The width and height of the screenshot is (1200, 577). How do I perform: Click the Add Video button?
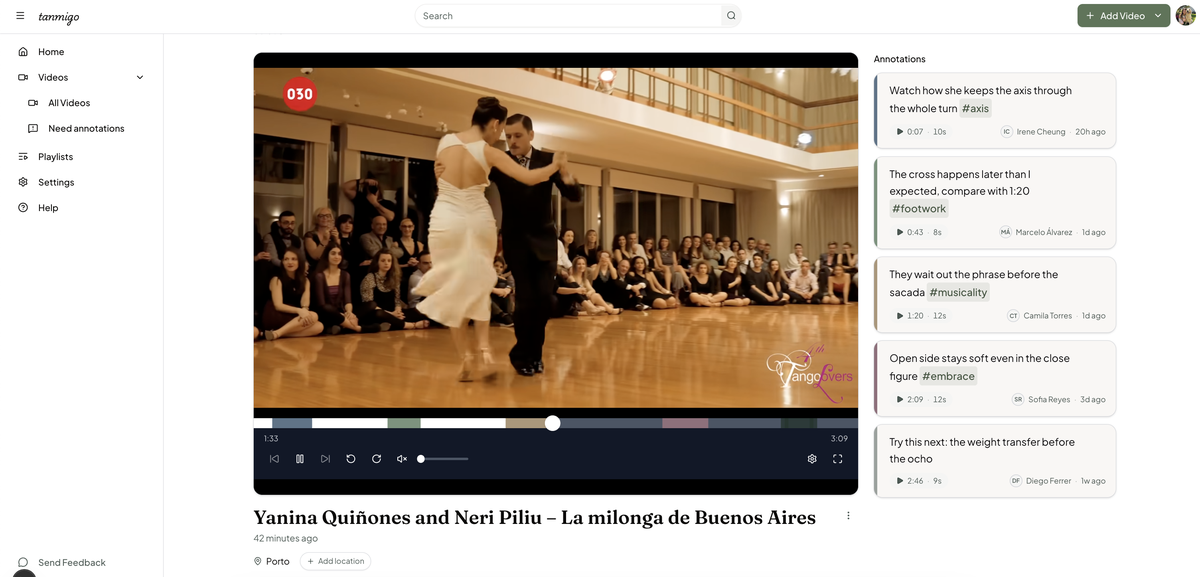(x=1113, y=16)
